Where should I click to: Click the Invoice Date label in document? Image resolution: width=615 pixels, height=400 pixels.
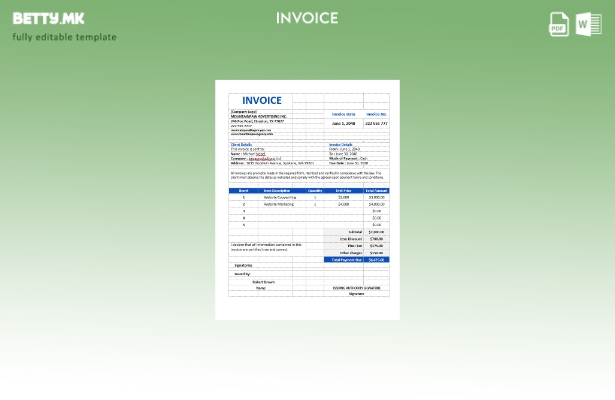[x=343, y=114]
